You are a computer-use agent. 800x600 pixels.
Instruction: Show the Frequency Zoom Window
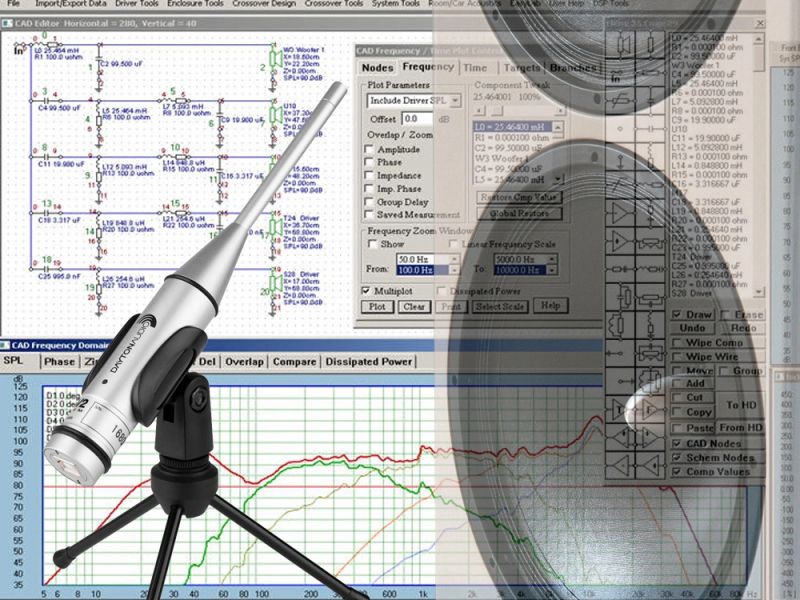pyautogui.click(x=371, y=244)
